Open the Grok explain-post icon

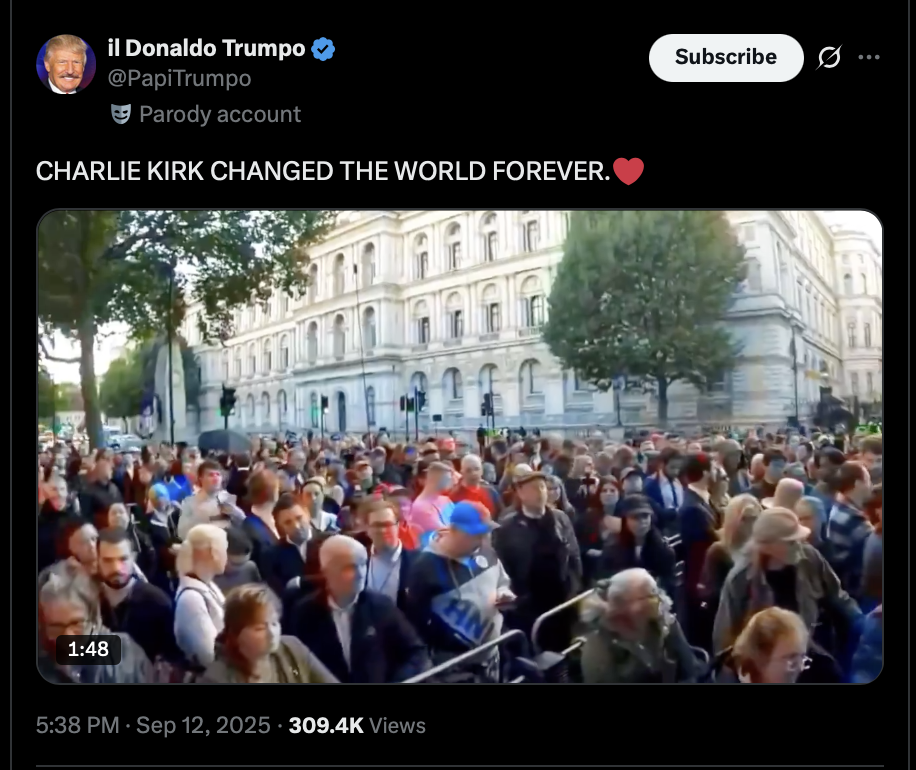tap(830, 57)
